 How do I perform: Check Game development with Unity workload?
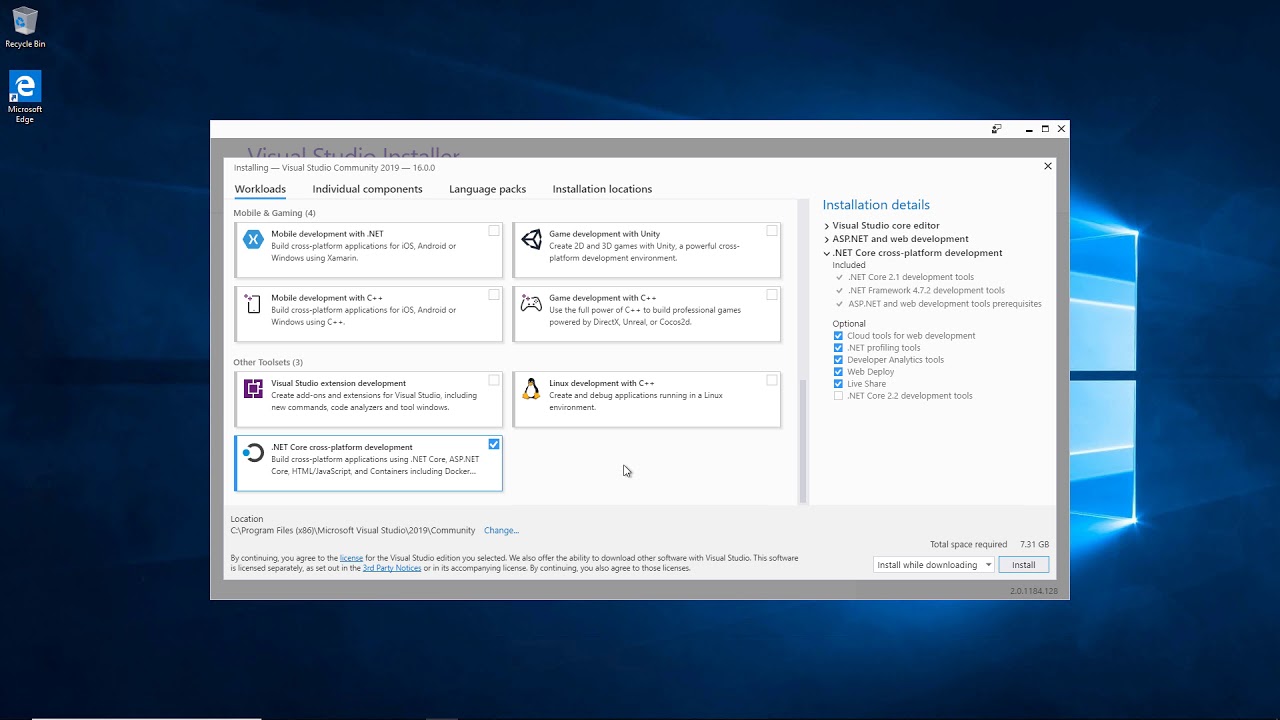coord(772,230)
